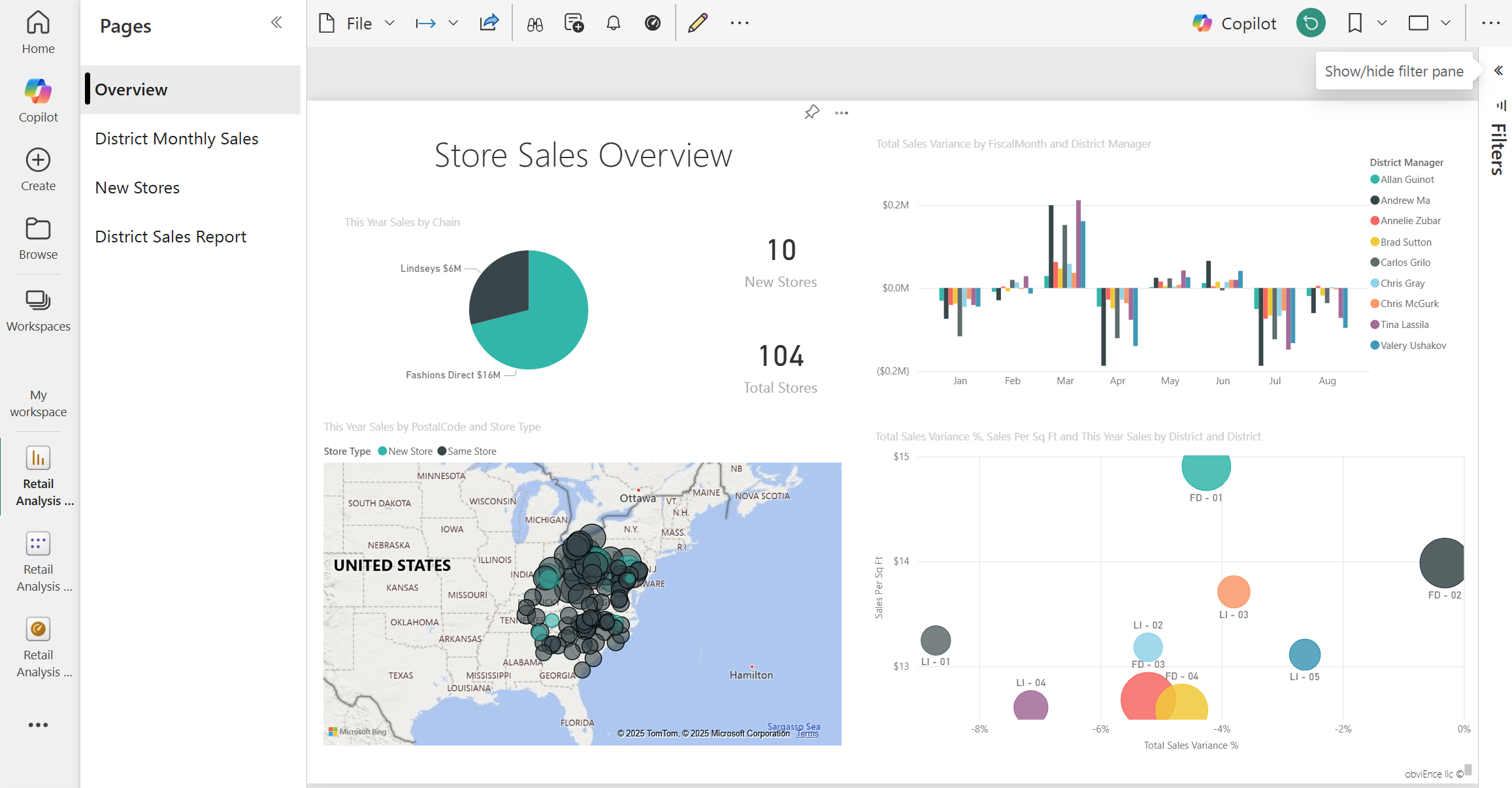
Task: Pin the Store Sales Overview visual
Action: click(x=812, y=112)
